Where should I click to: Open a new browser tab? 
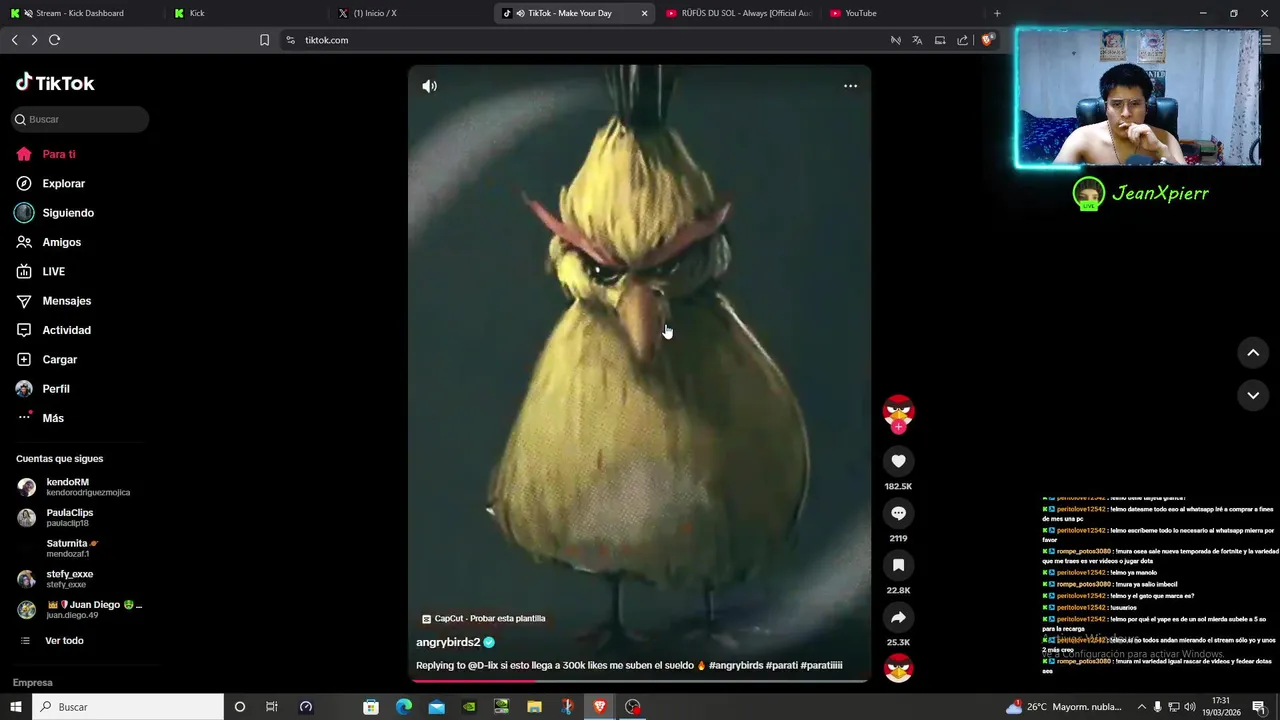click(997, 13)
